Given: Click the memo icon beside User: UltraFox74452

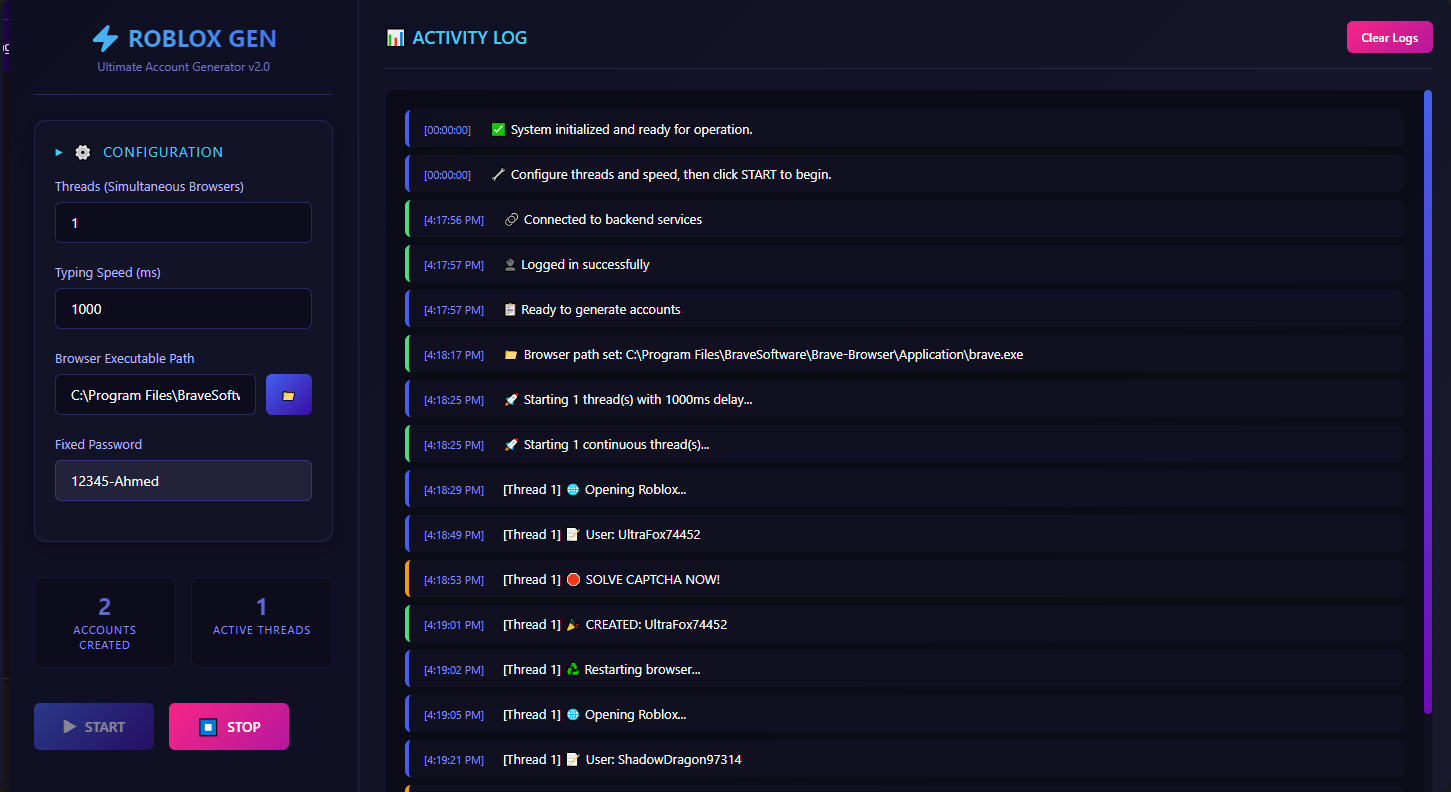Looking at the screenshot, I should (573, 535).
